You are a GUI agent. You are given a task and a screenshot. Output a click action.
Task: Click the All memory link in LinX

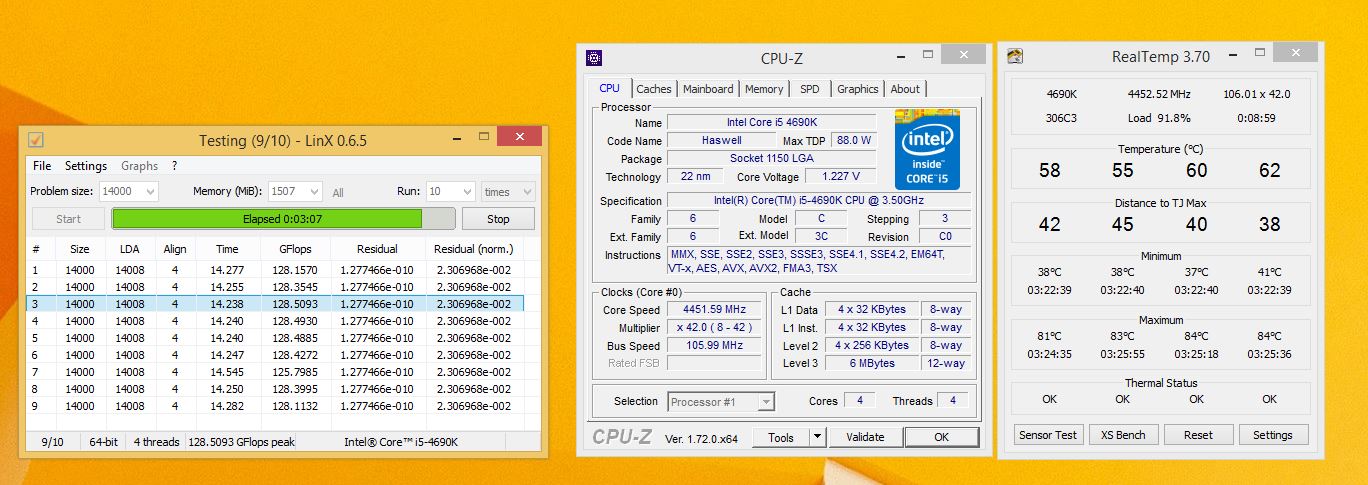[x=338, y=193]
